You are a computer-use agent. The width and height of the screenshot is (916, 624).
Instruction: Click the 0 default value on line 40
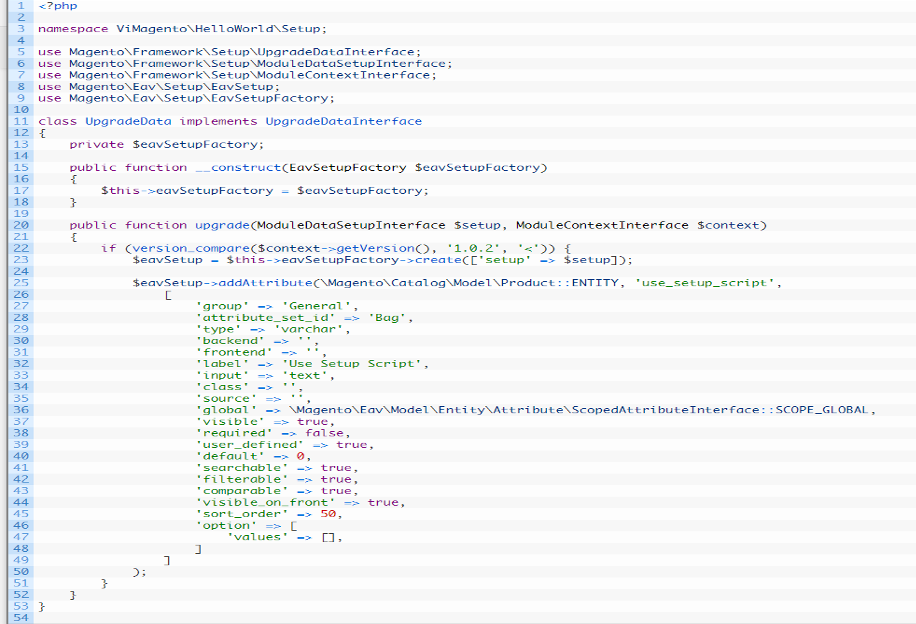tap(300, 456)
